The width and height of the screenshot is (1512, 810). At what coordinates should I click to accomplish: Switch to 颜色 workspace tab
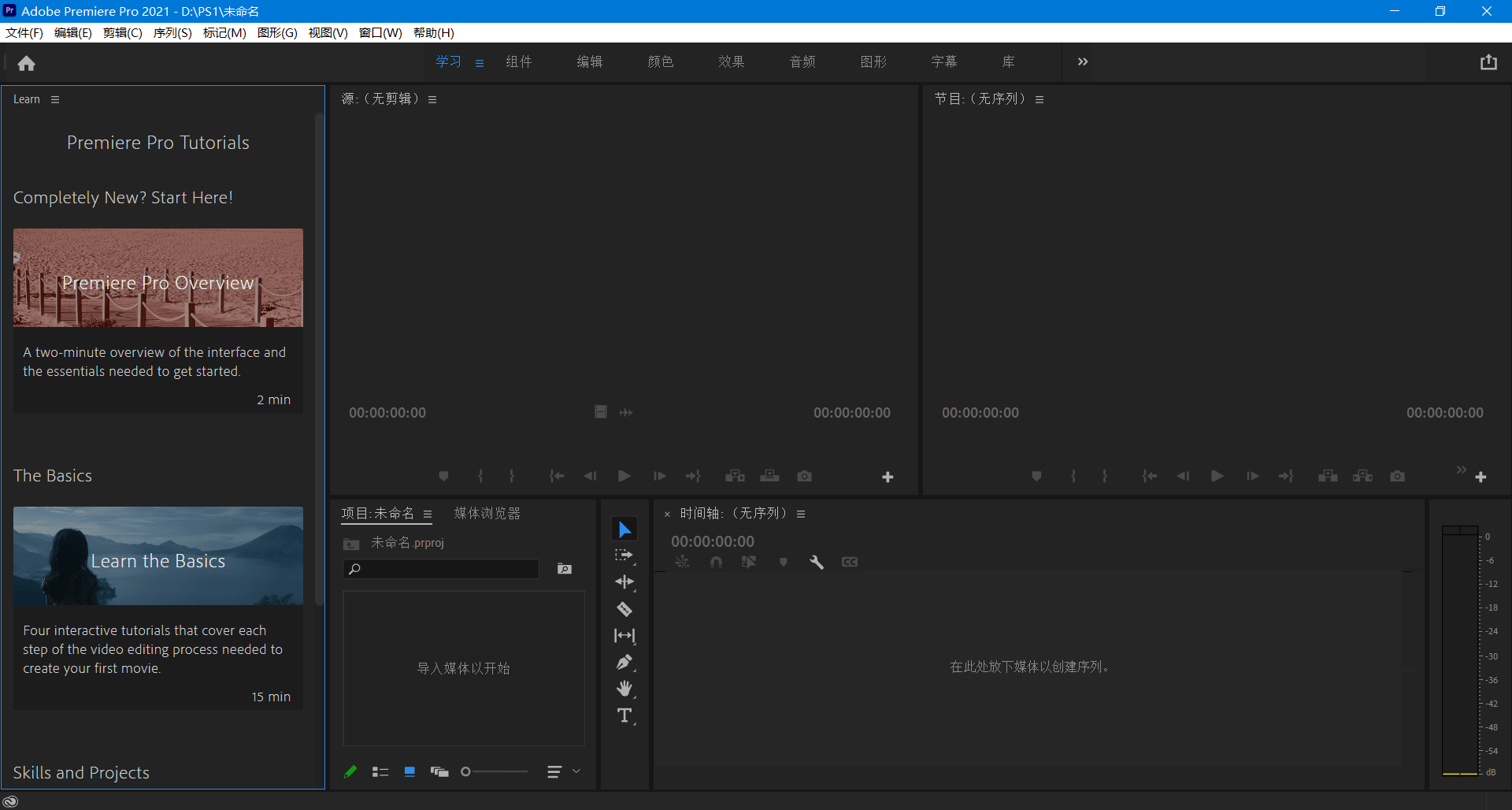click(x=661, y=61)
